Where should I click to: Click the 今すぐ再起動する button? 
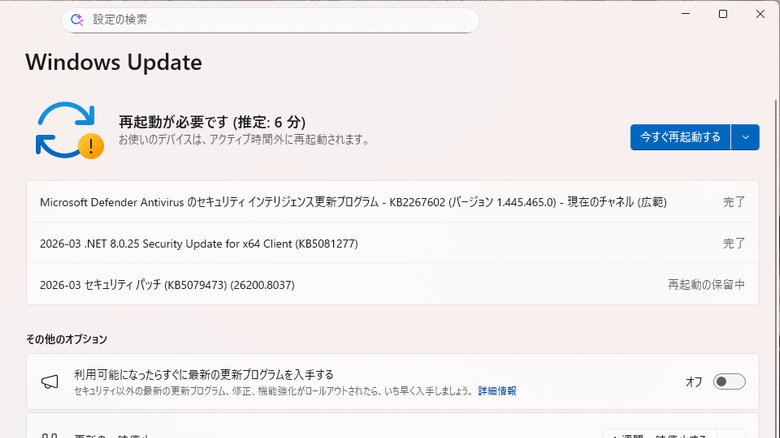coord(680,137)
